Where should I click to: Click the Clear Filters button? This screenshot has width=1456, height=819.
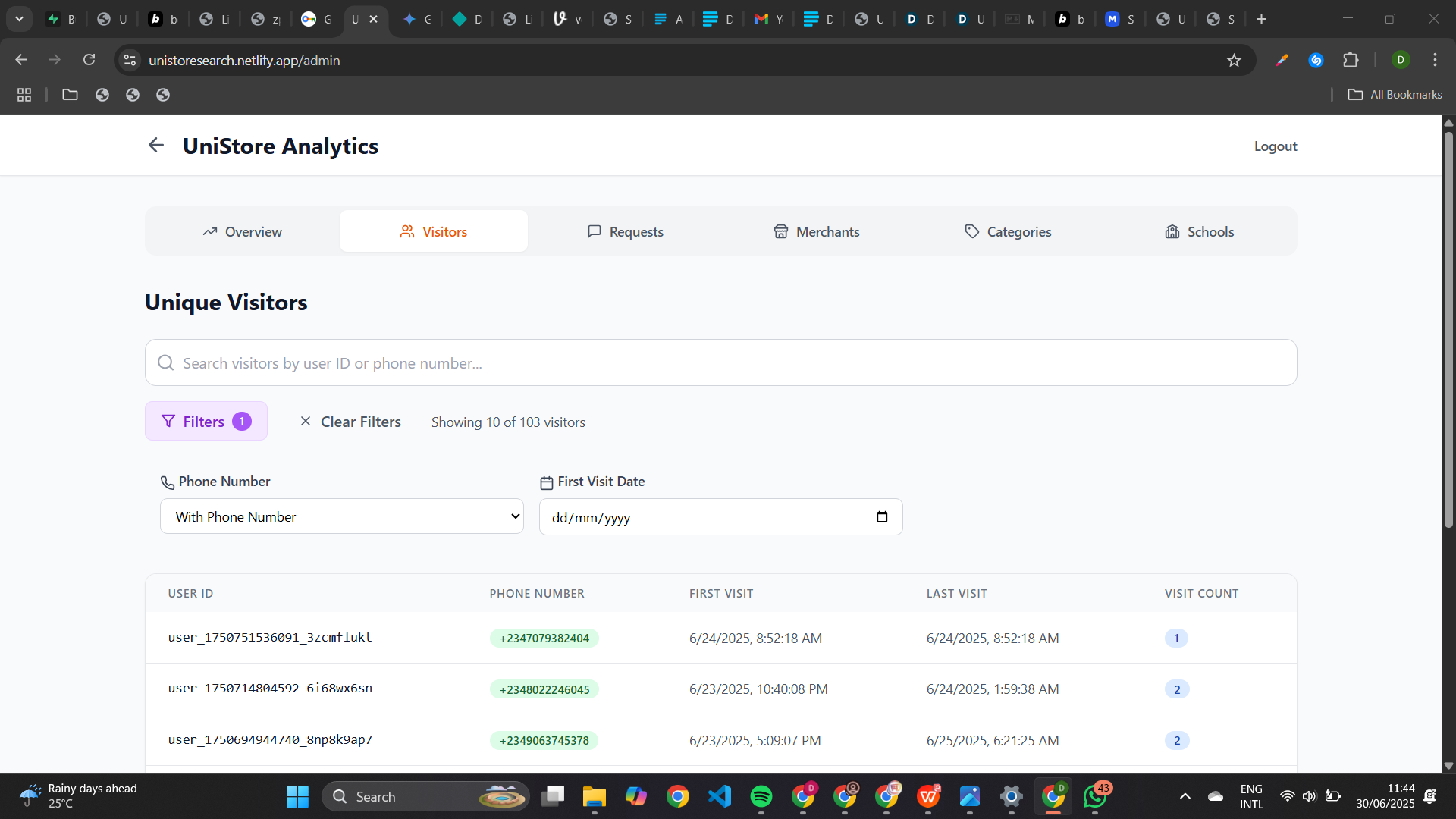click(350, 422)
